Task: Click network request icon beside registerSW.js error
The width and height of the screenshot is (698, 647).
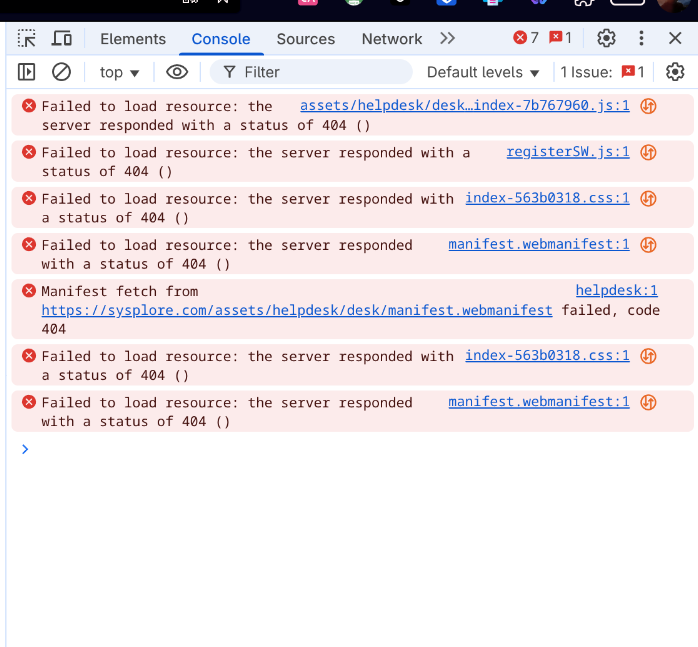Action: 648,153
